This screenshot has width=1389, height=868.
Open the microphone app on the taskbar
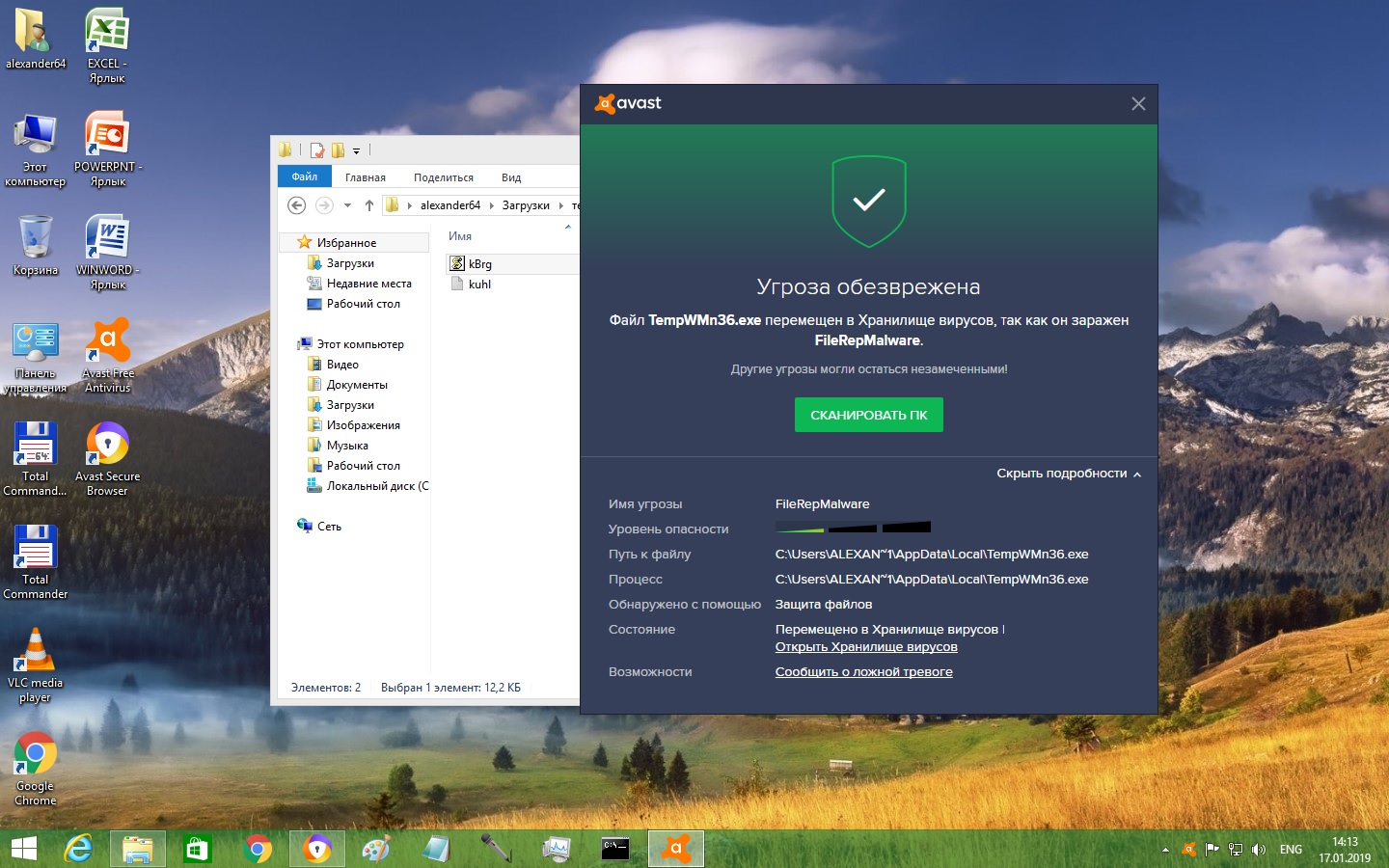496,849
